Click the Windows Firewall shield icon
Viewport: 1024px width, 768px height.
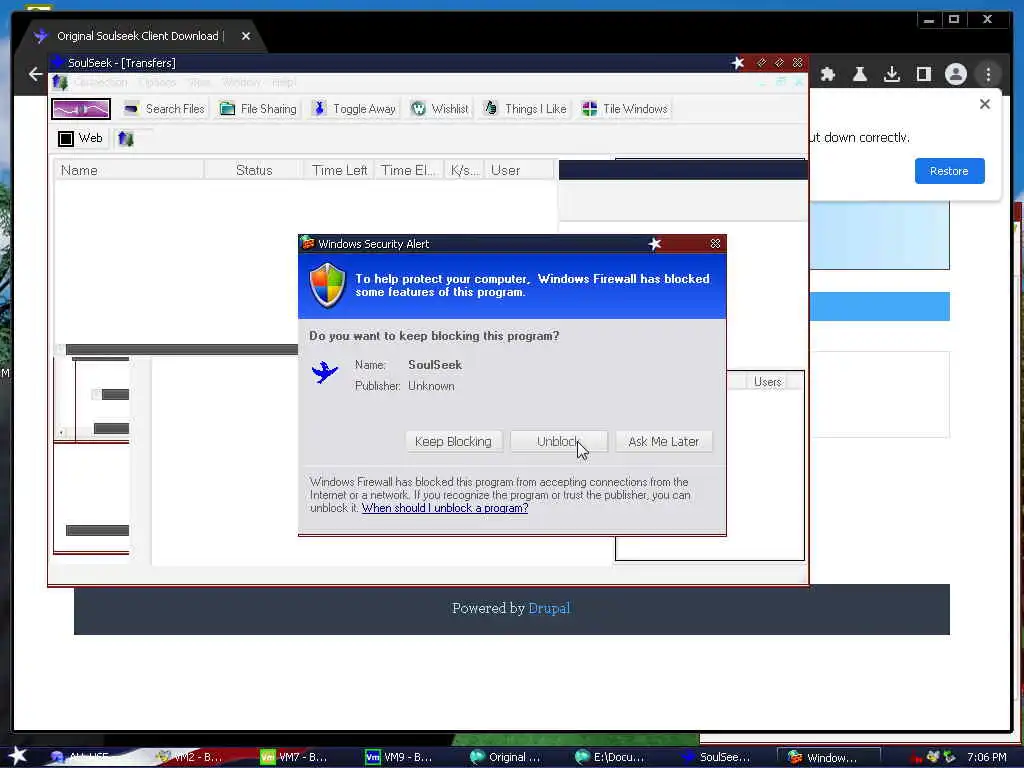[327, 285]
